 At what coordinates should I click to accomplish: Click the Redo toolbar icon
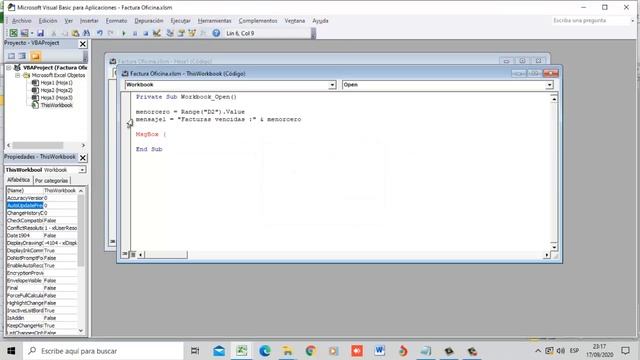tap(111, 33)
